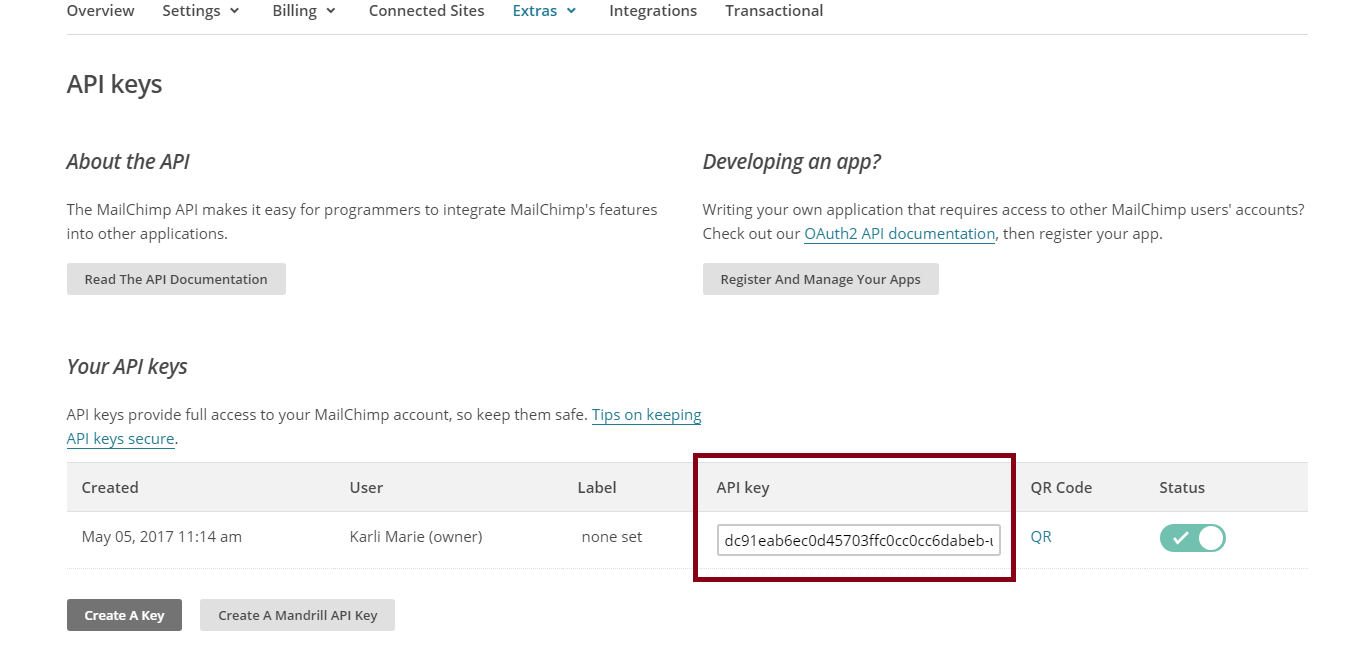Click Register And Manage Your Apps button
Image resolution: width=1353 pixels, height=654 pixels.
(x=820, y=279)
